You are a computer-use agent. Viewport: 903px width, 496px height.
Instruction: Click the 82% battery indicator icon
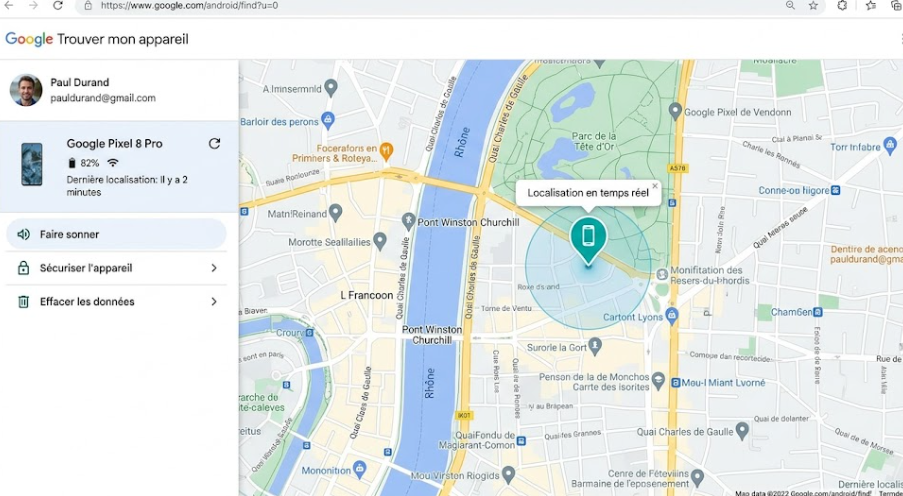[72, 163]
